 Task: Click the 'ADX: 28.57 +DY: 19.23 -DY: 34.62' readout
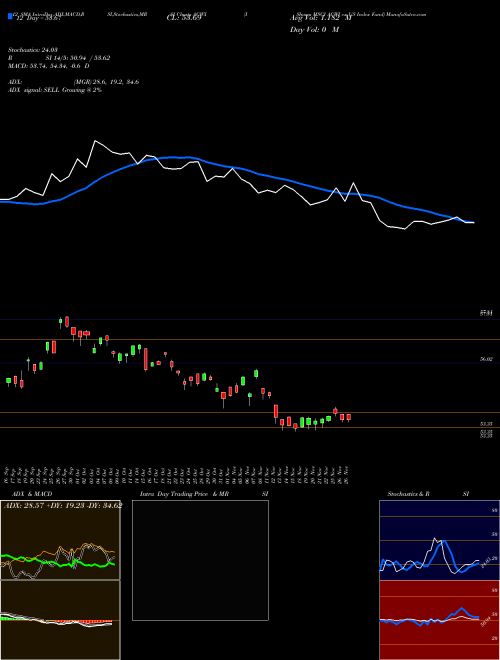[x=63, y=505]
